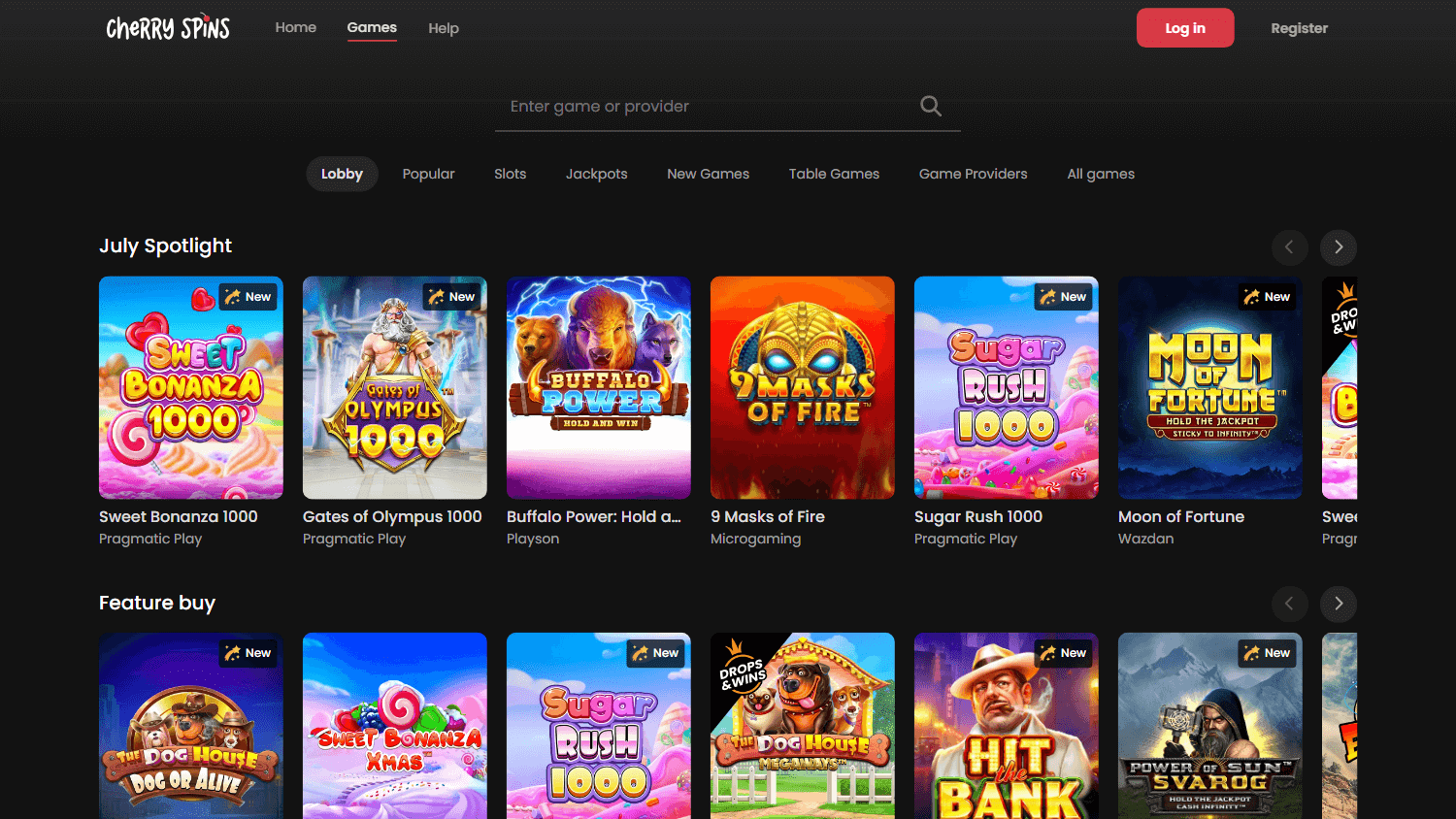Click Pragmatic Play under Sweet Bonanza 1000

click(x=150, y=540)
